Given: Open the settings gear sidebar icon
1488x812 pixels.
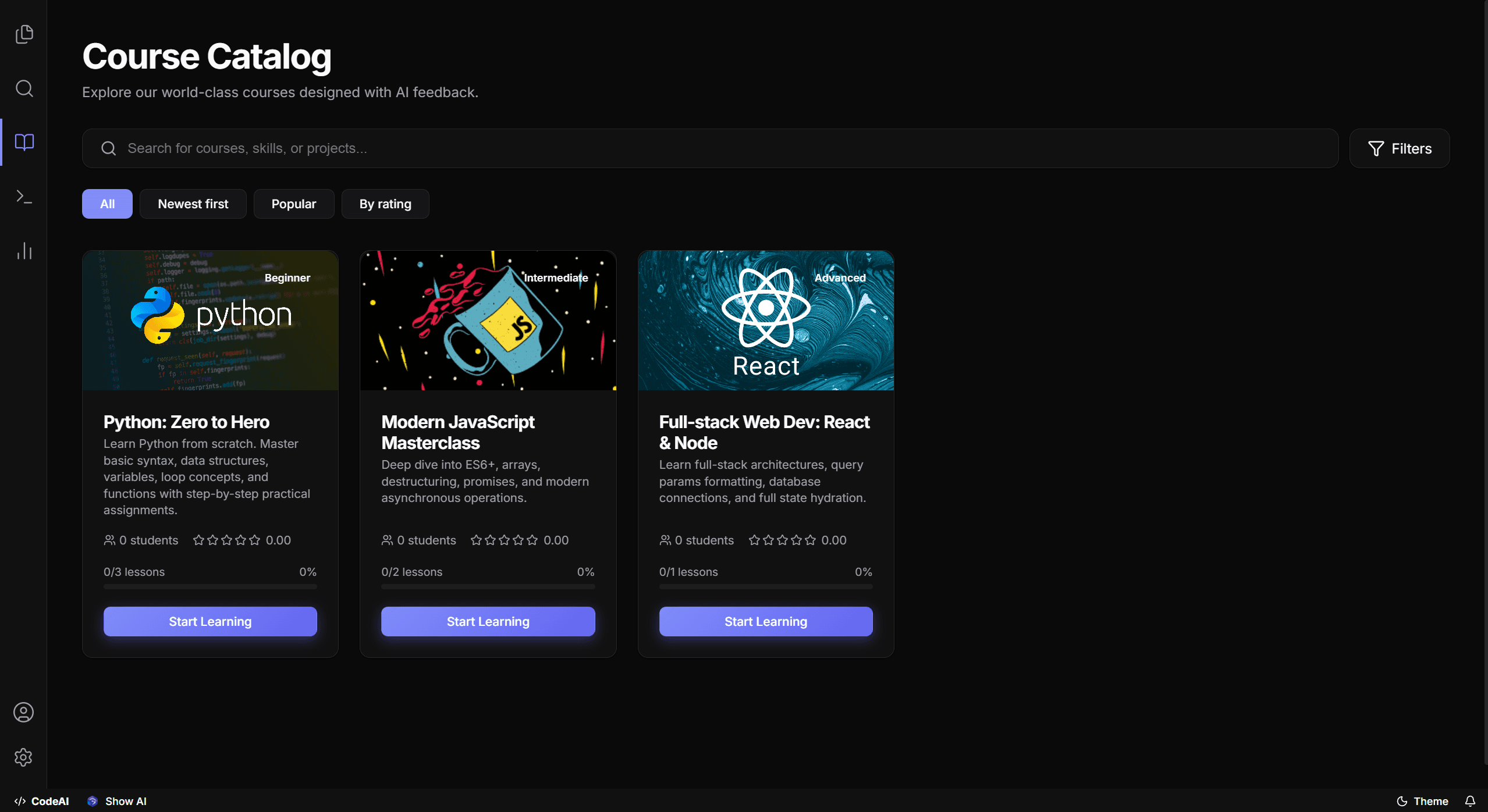Looking at the screenshot, I should click(23, 757).
